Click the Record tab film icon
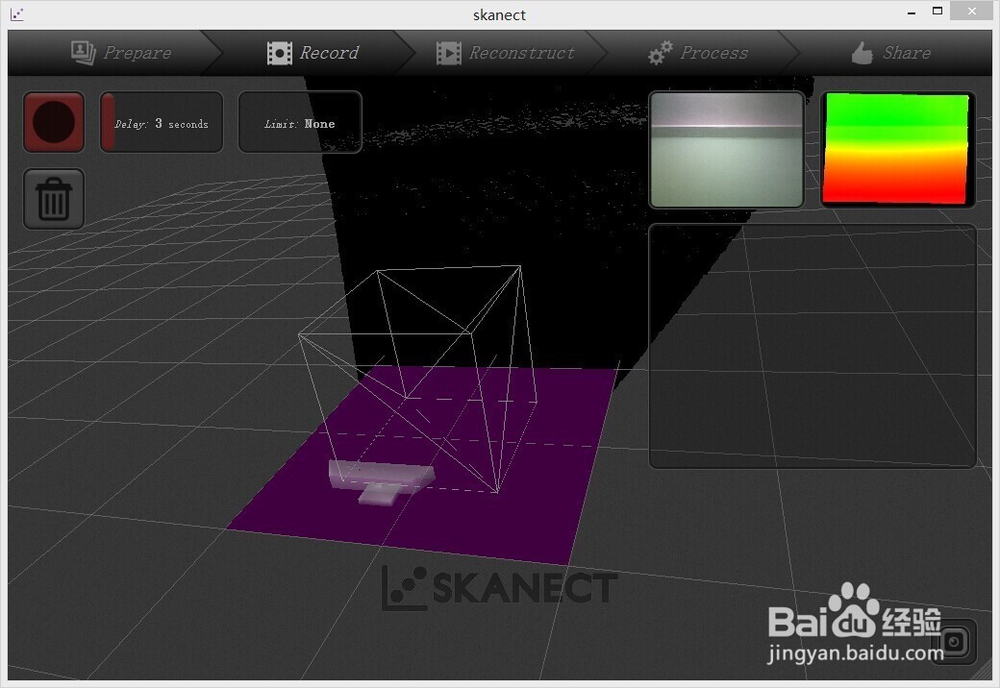1000x688 pixels. (280, 53)
